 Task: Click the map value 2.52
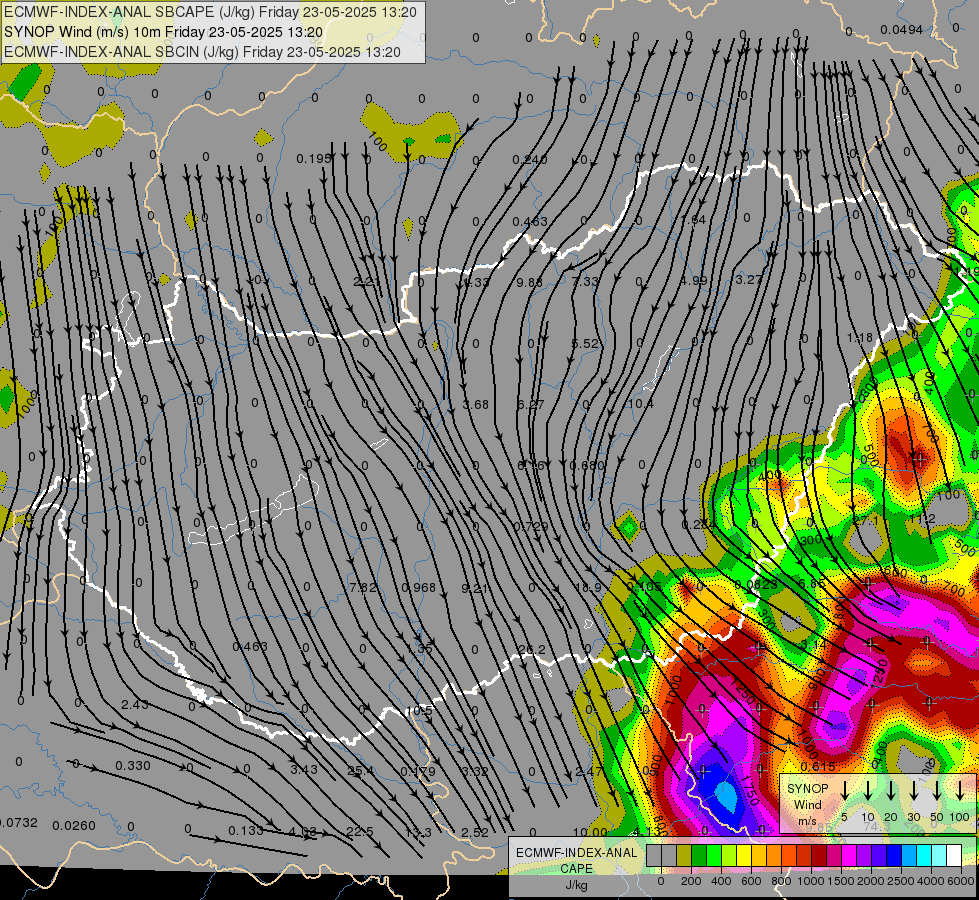[475, 832]
